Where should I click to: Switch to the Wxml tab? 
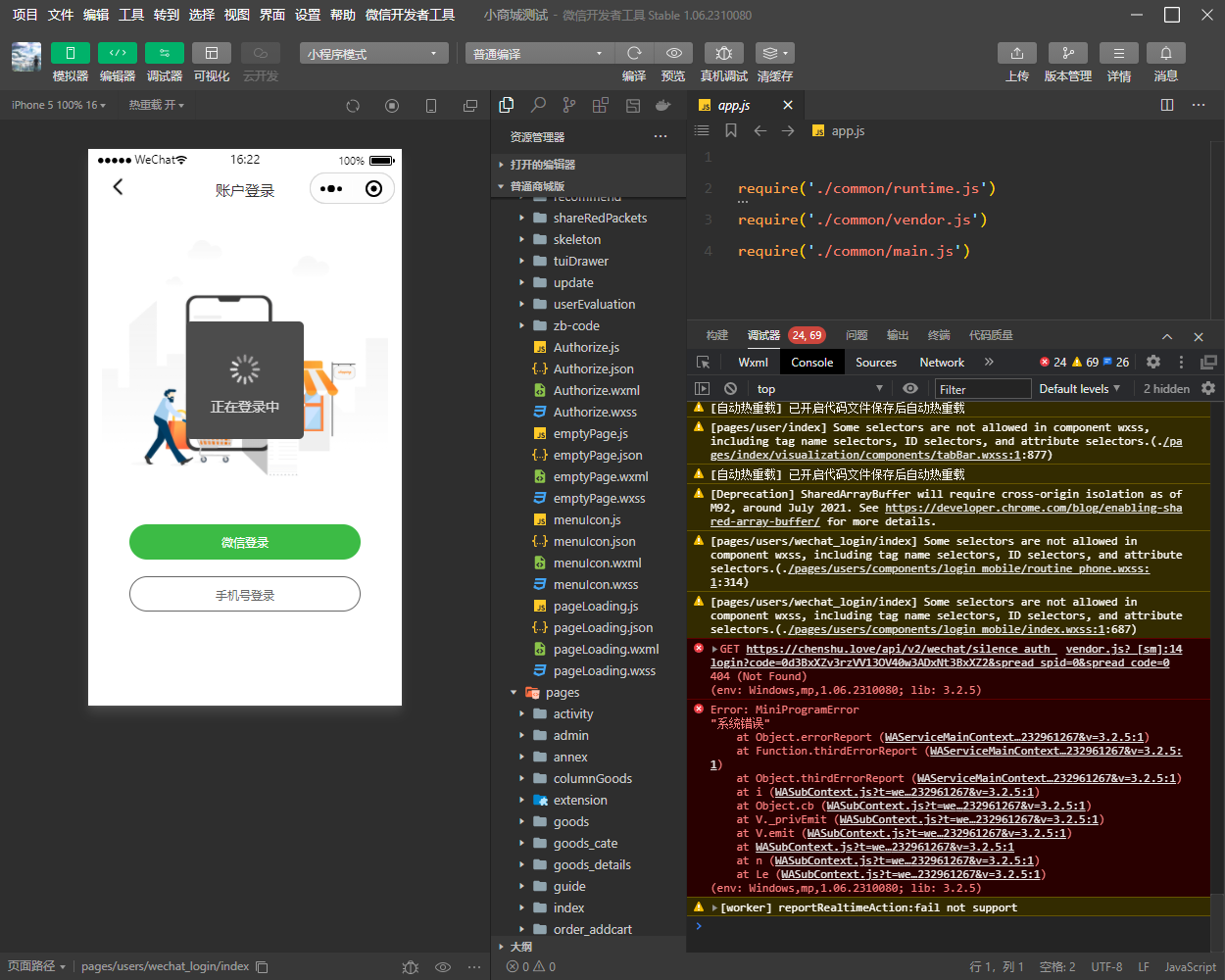click(753, 362)
